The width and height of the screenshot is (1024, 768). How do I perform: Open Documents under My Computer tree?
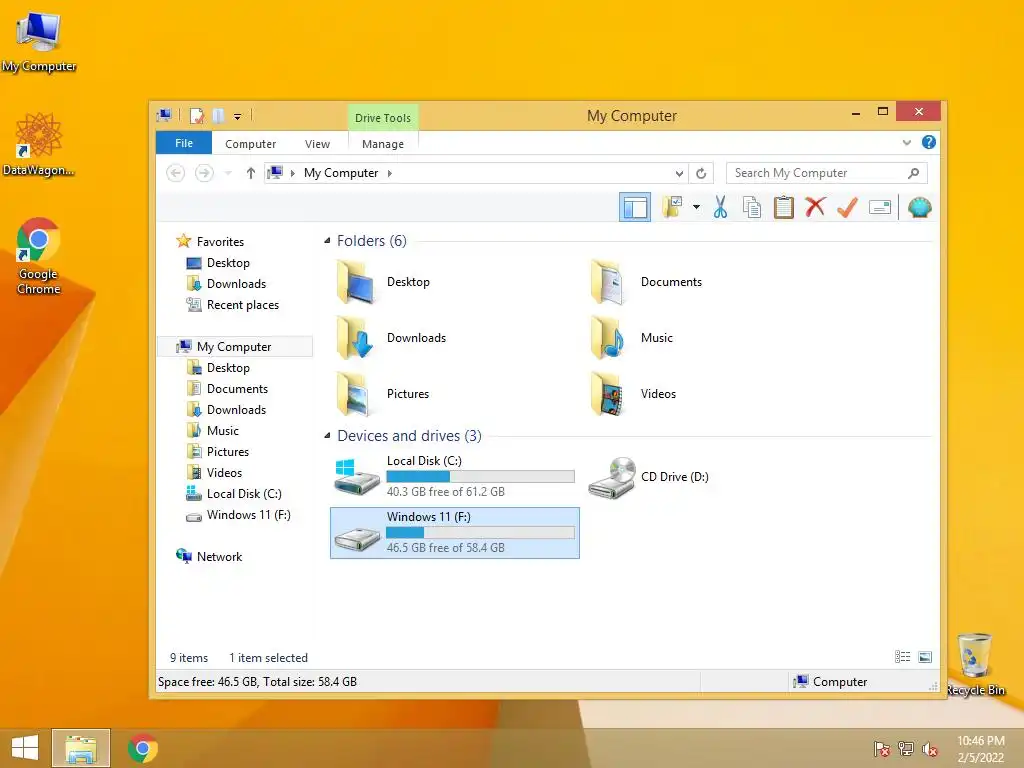(237, 389)
